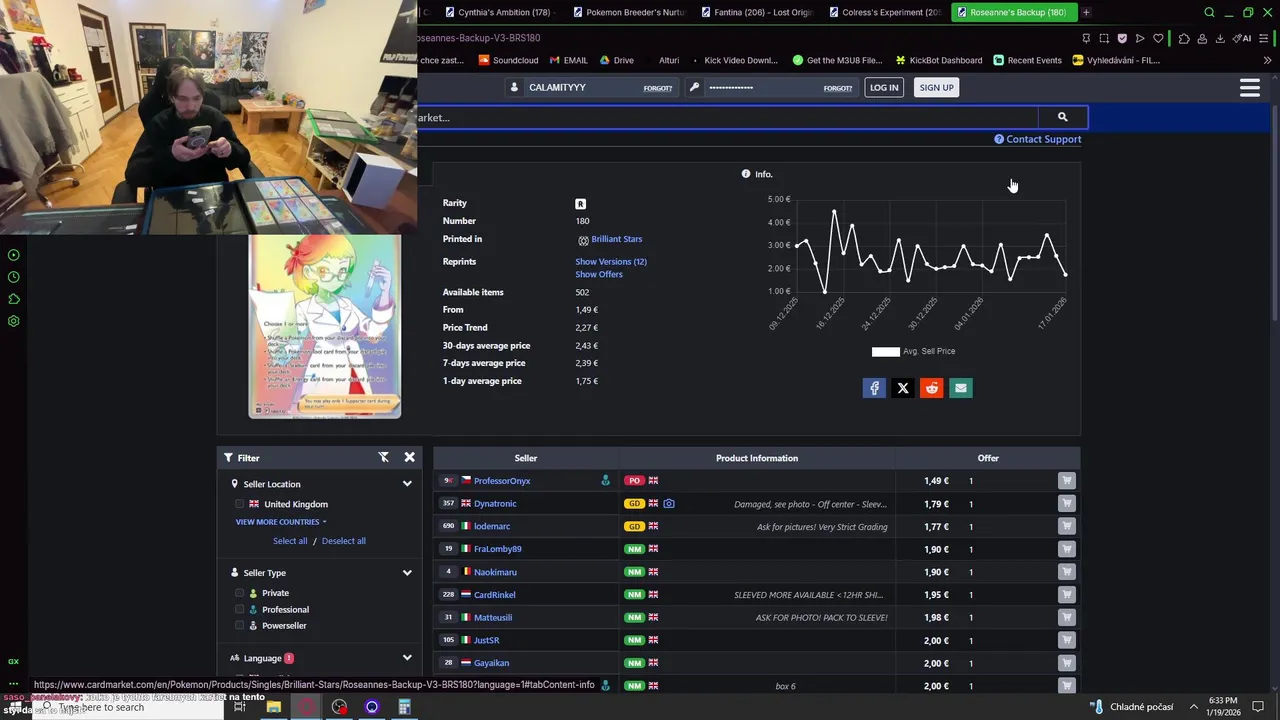Screen dimensions: 1280x720
Task: Add JustSR's 2,00 € offer to cart
Action: [x=1067, y=640]
